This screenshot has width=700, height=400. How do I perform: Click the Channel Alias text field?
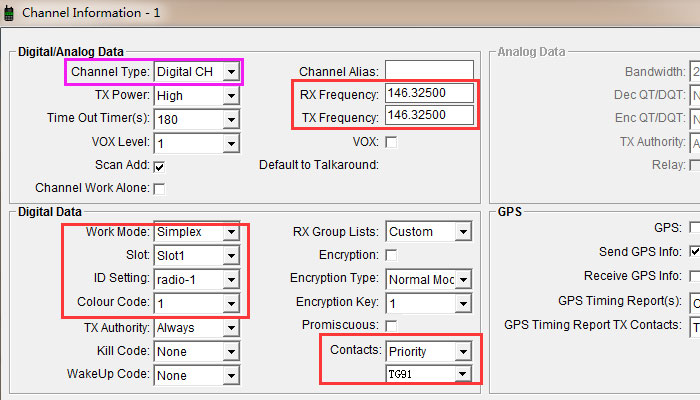429,72
